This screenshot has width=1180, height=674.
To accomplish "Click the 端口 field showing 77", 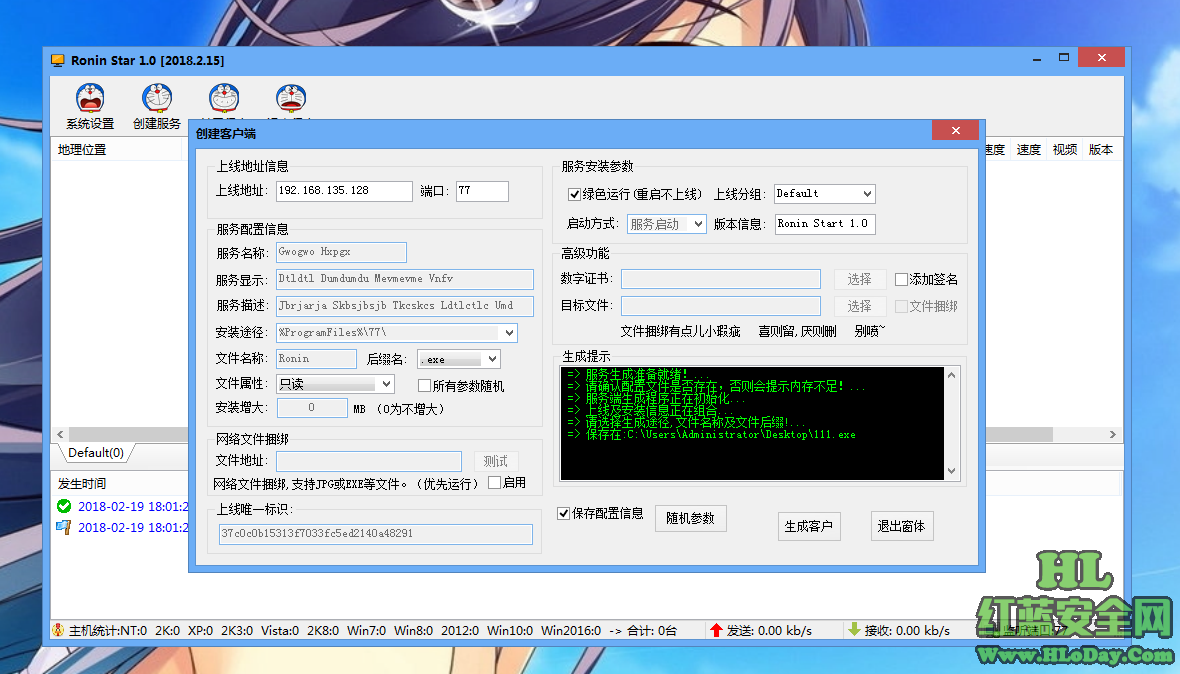I will click(482, 191).
